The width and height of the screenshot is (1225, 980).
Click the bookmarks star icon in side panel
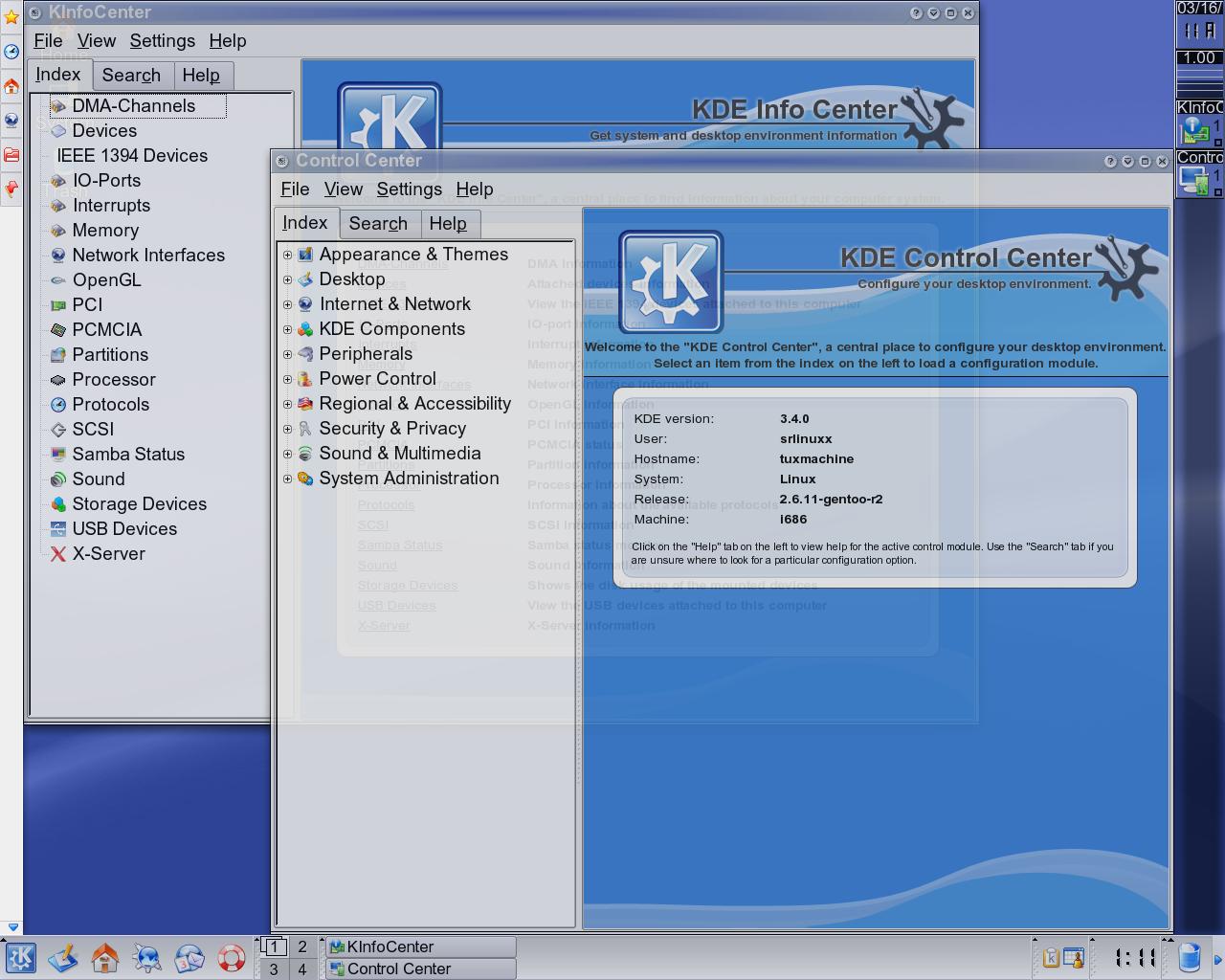(11, 17)
